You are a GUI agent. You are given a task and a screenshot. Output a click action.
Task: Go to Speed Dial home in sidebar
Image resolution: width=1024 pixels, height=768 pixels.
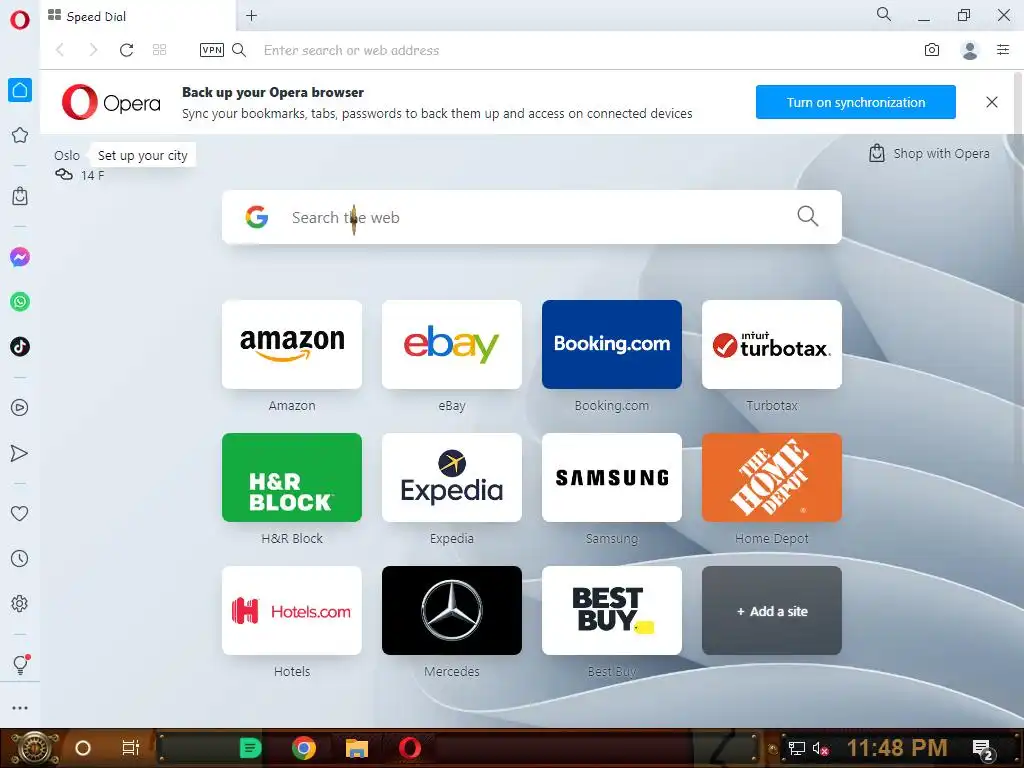pyautogui.click(x=20, y=90)
